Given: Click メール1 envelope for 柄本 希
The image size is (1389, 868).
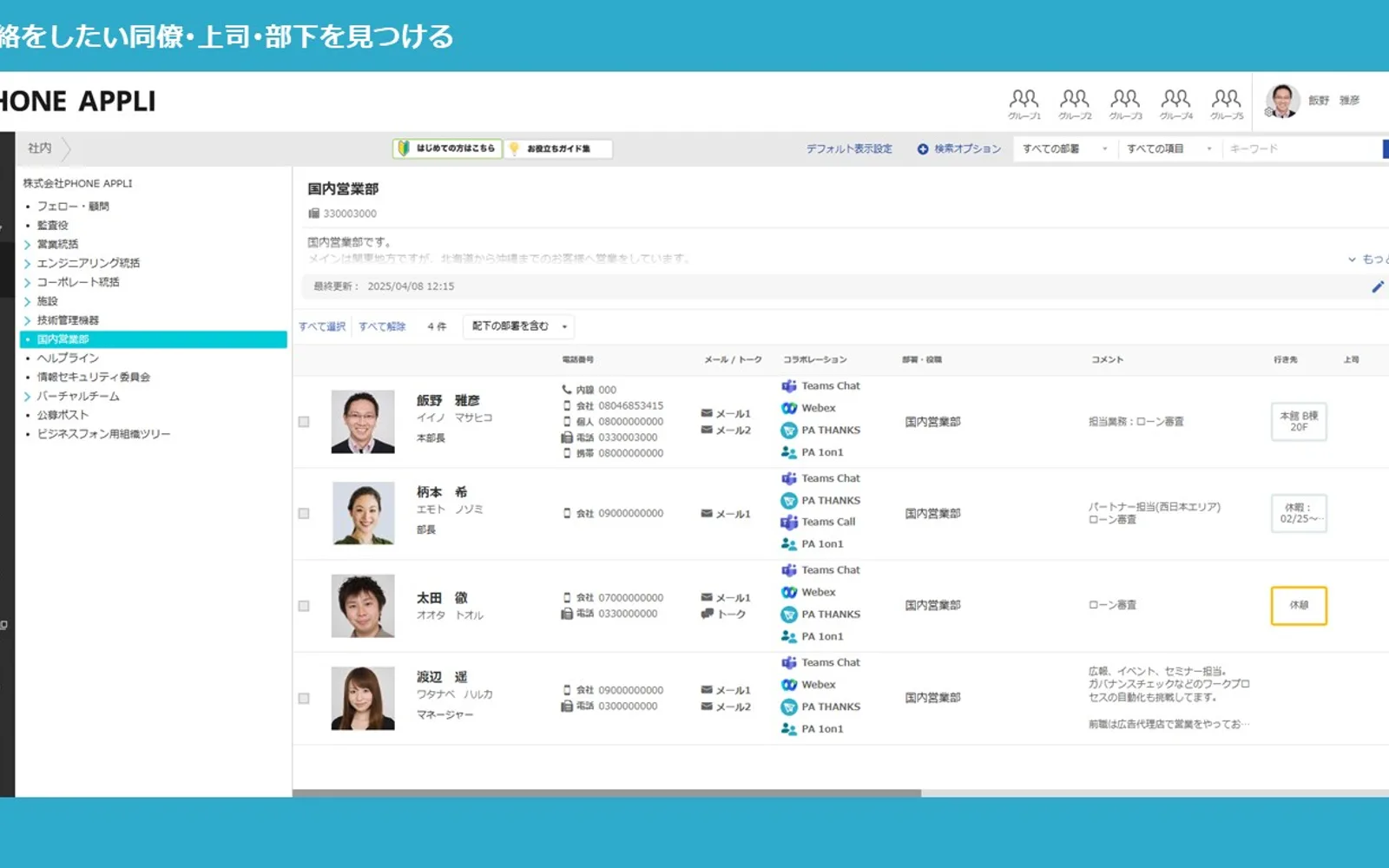Looking at the screenshot, I should click(x=726, y=514).
